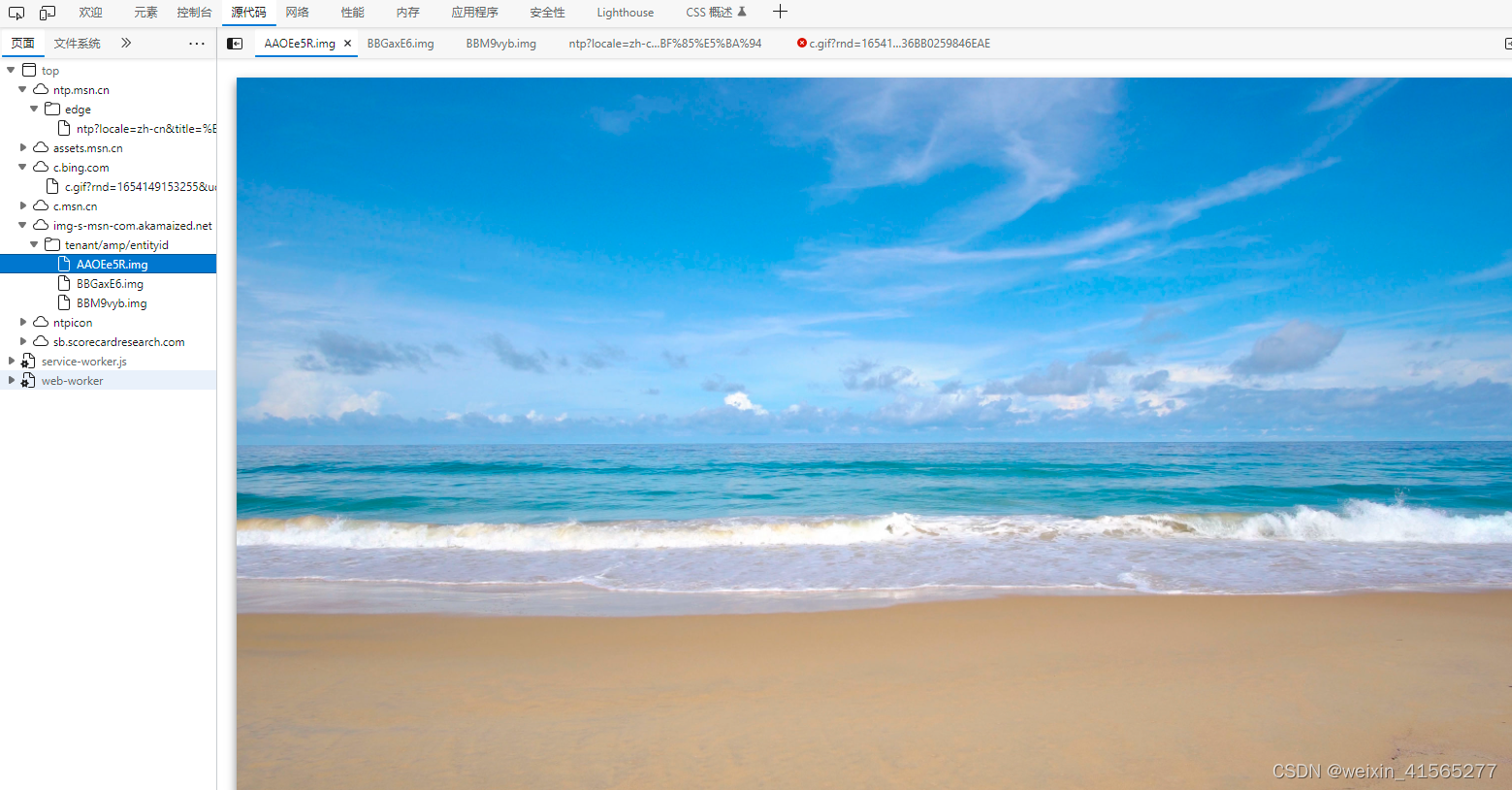
Task: Toggle the navigator sidebar panel icon
Action: click(235, 44)
